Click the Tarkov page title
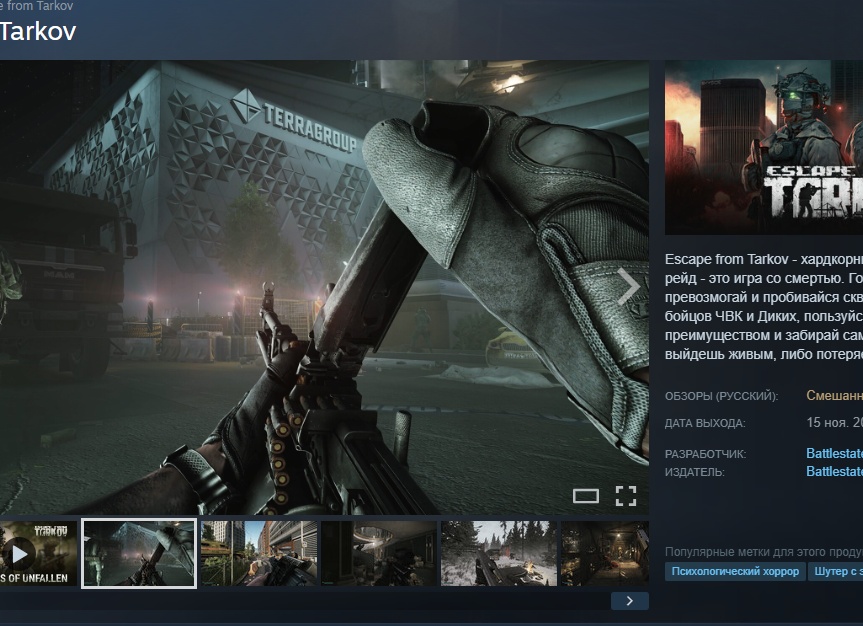This screenshot has width=863, height=626. click(37, 31)
